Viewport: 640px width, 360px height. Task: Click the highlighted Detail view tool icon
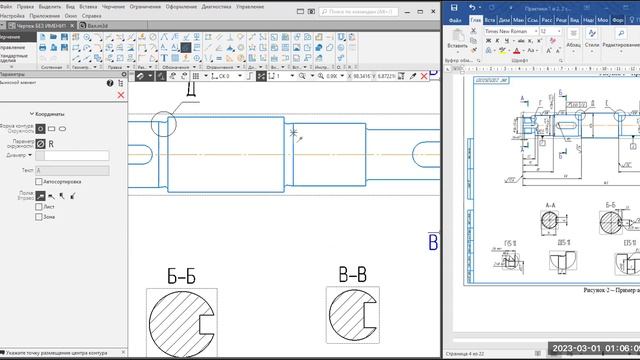tap(186, 48)
